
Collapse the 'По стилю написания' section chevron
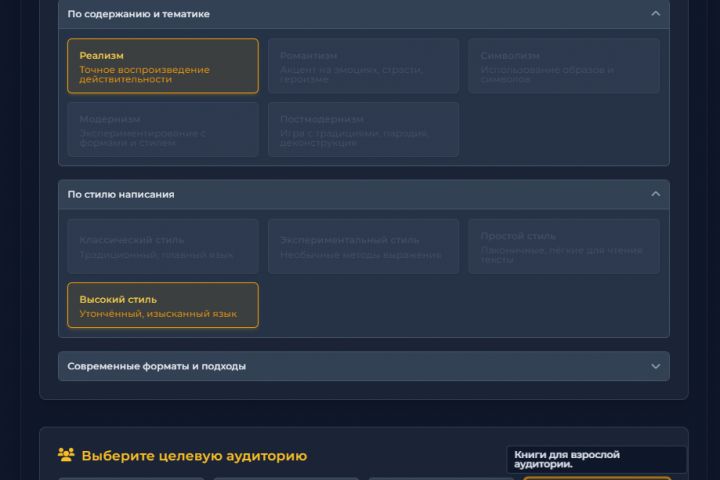[x=655, y=194]
